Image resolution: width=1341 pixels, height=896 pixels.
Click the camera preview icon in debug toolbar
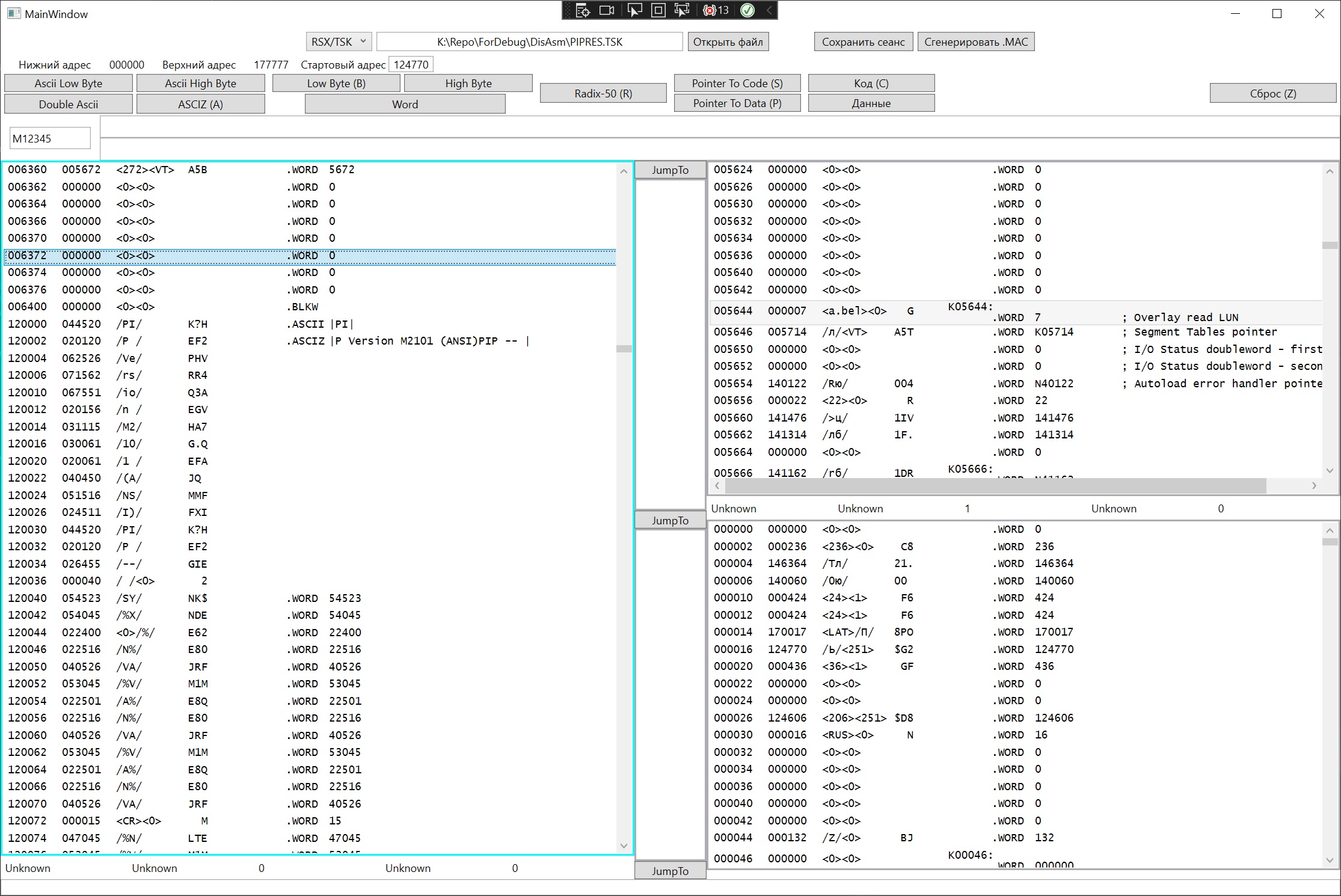(x=607, y=10)
